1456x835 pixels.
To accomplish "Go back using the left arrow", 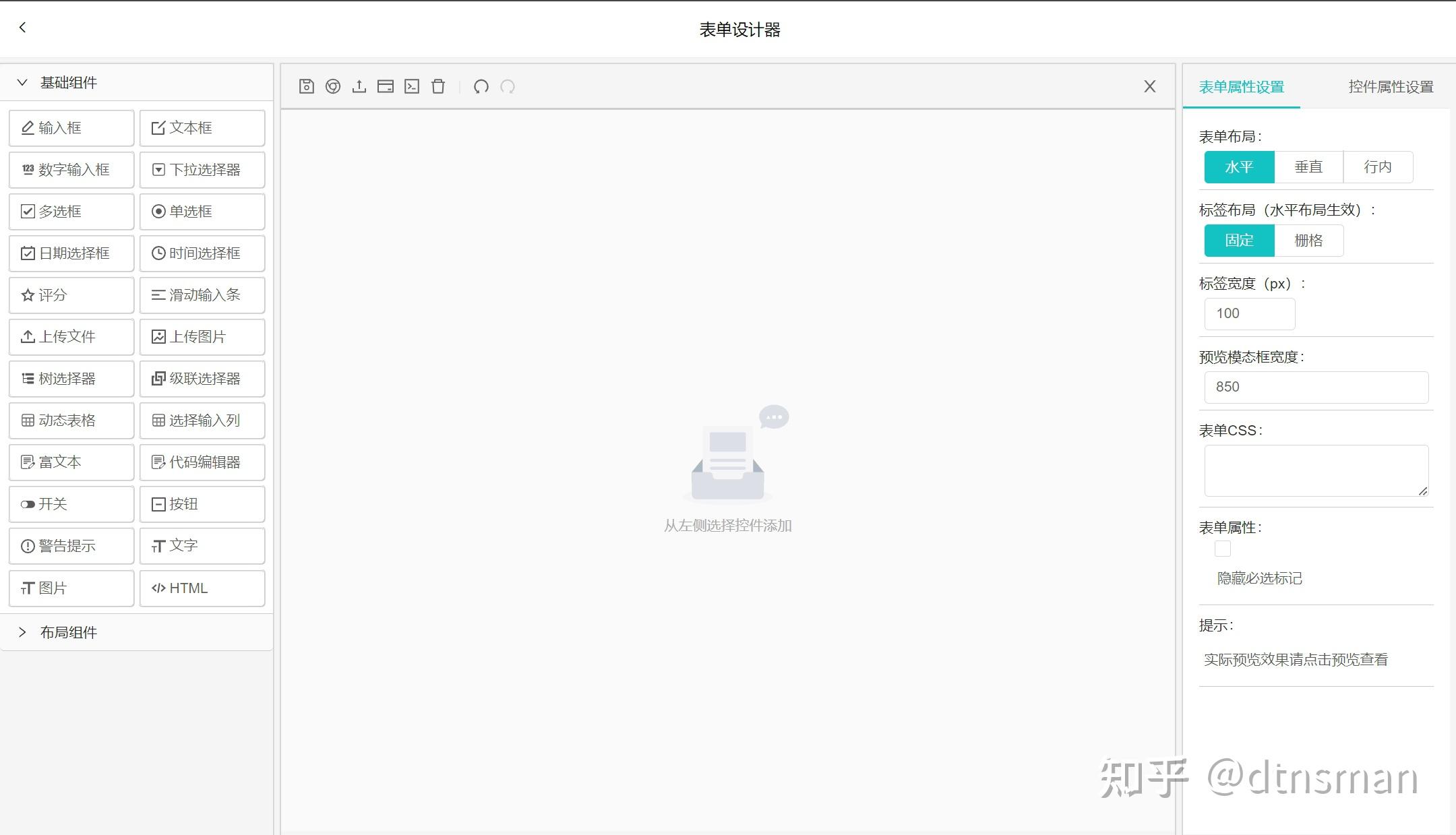I will click(23, 28).
